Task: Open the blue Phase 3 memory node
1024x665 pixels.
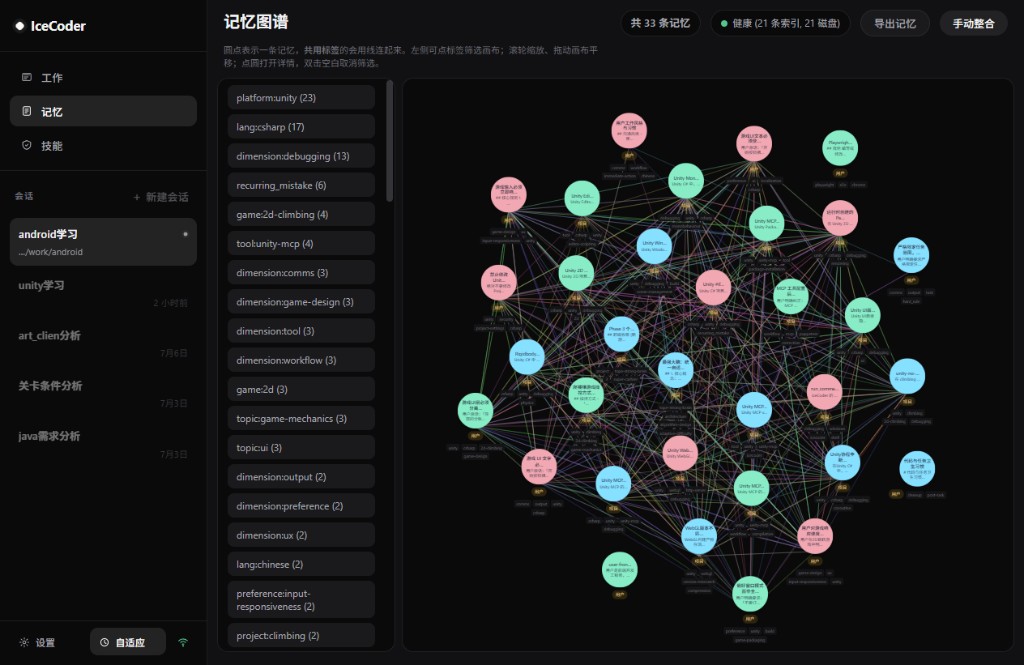Action: [x=621, y=333]
